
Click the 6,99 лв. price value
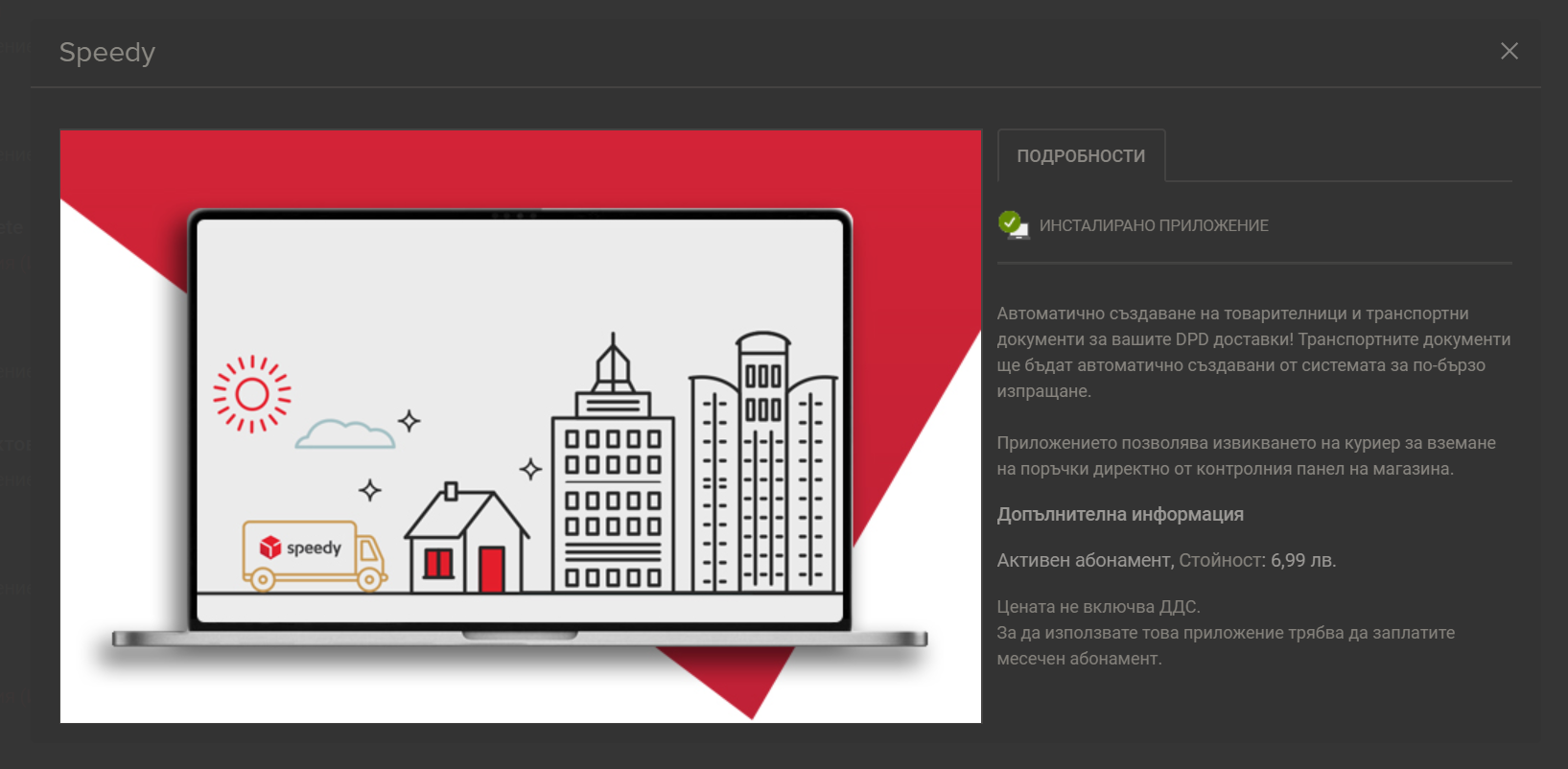coord(1302,561)
